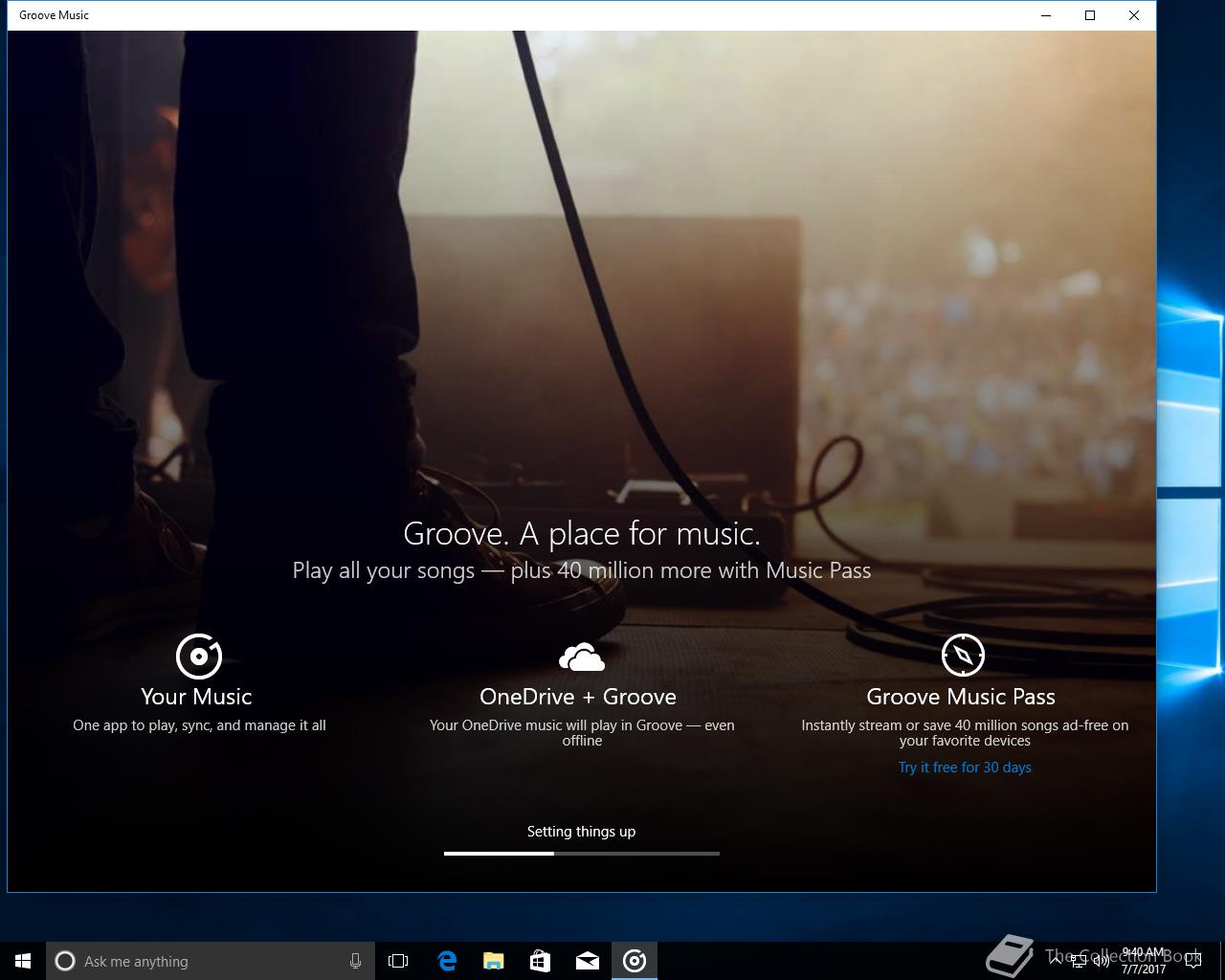The image size is (1225, 980).
Task: Click the 'Groove. A place for music.' title
Action: 582,533
